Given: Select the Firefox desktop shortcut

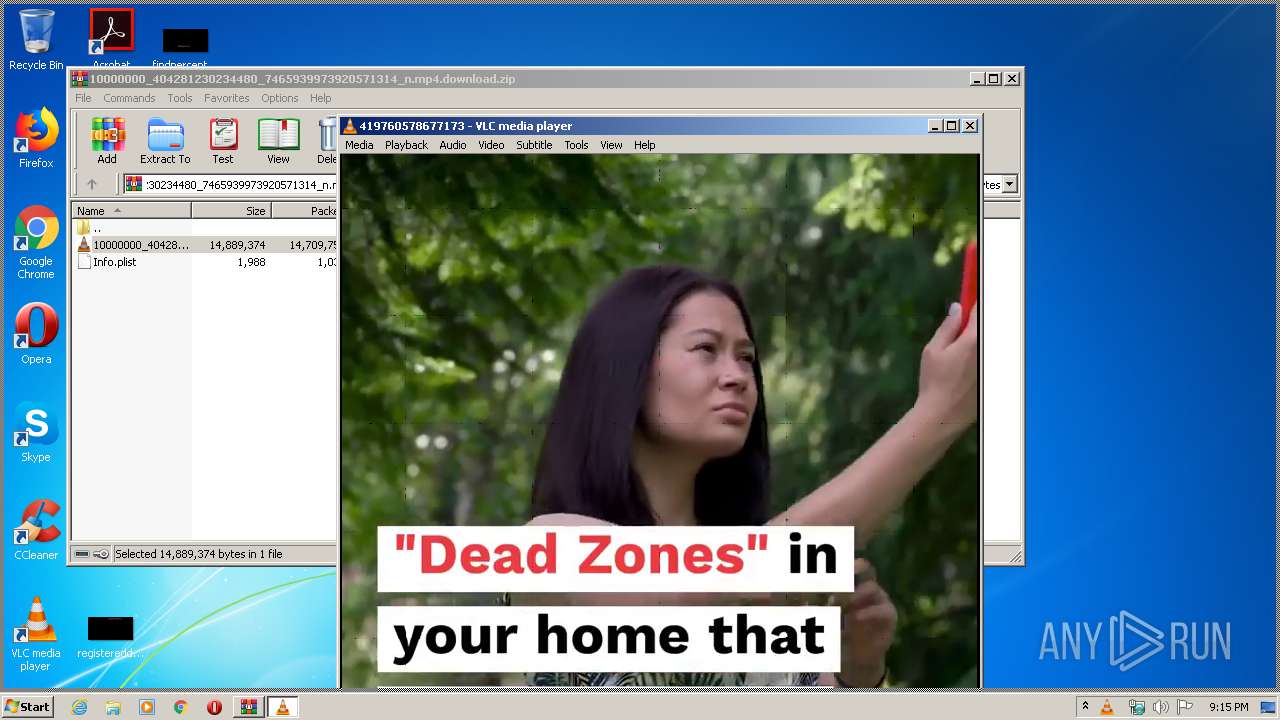Looking at the screenshot, I should coord(36,138).
